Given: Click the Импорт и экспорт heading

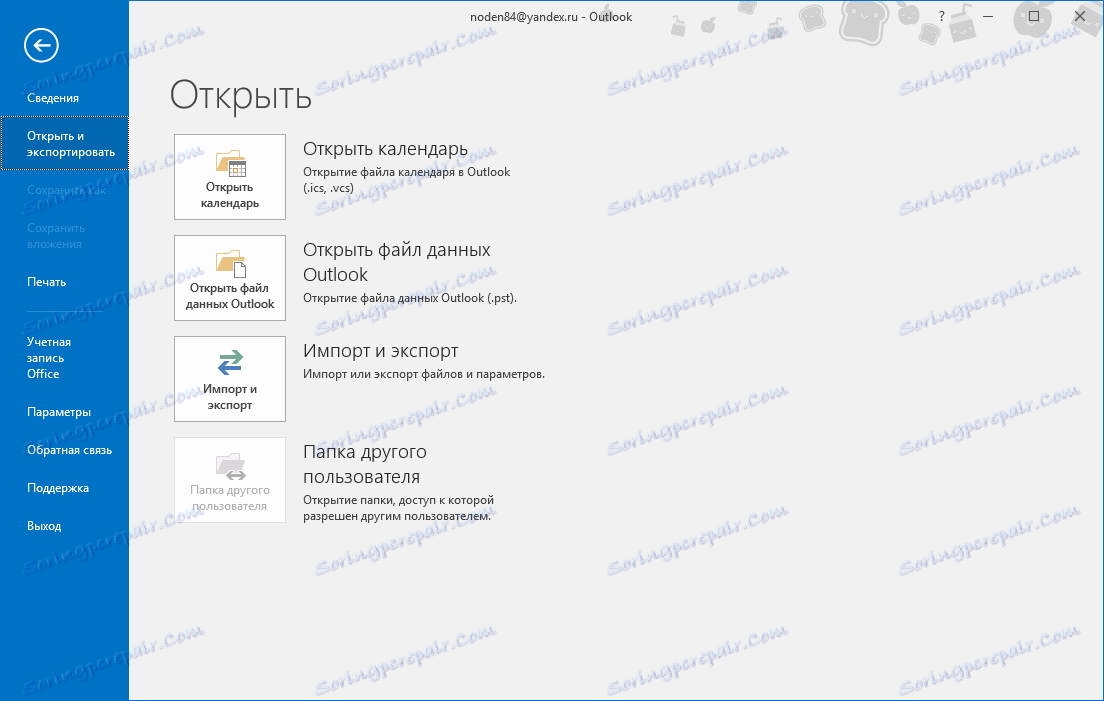Looking at the screenshot, I should point(381,350).
